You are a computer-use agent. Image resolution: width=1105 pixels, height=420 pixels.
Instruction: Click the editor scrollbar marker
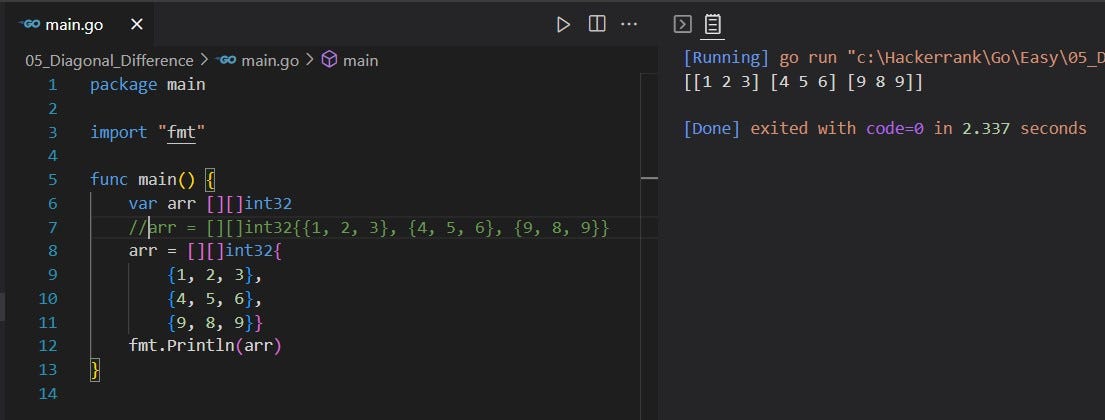649,178
